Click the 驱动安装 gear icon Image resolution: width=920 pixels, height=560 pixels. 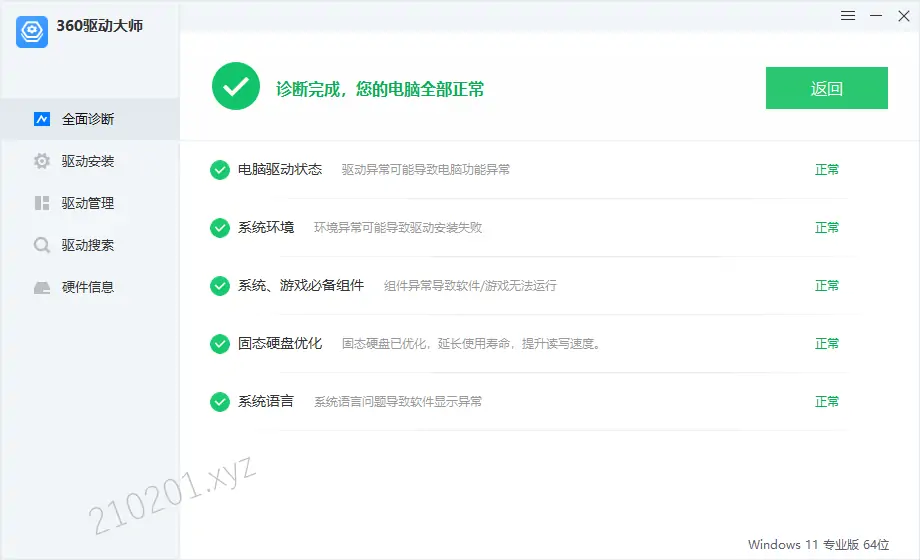click(42, 161)
